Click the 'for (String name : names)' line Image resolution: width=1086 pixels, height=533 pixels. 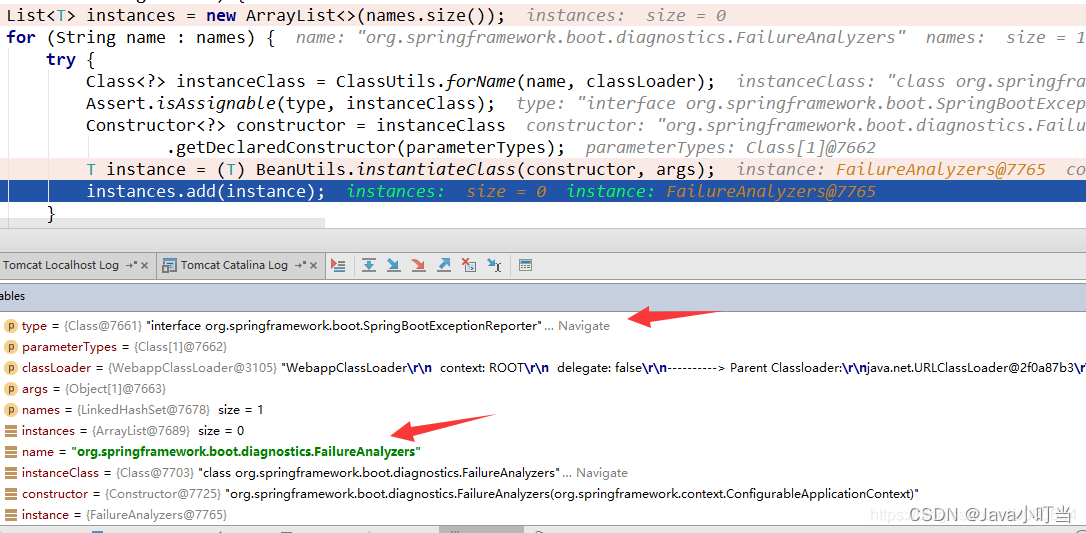[x=140, y=37]
